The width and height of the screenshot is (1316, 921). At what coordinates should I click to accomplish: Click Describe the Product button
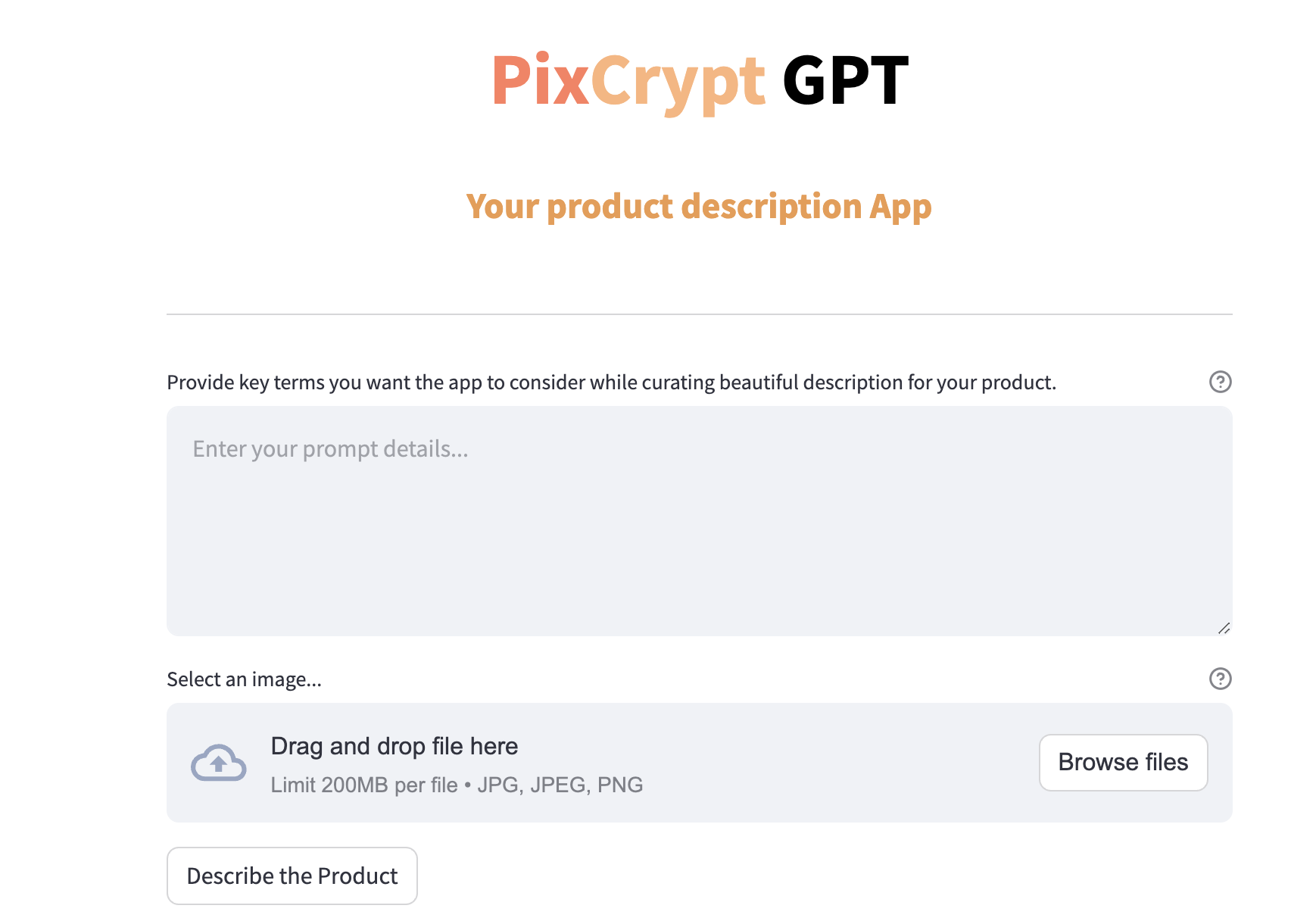click(292, 876)
